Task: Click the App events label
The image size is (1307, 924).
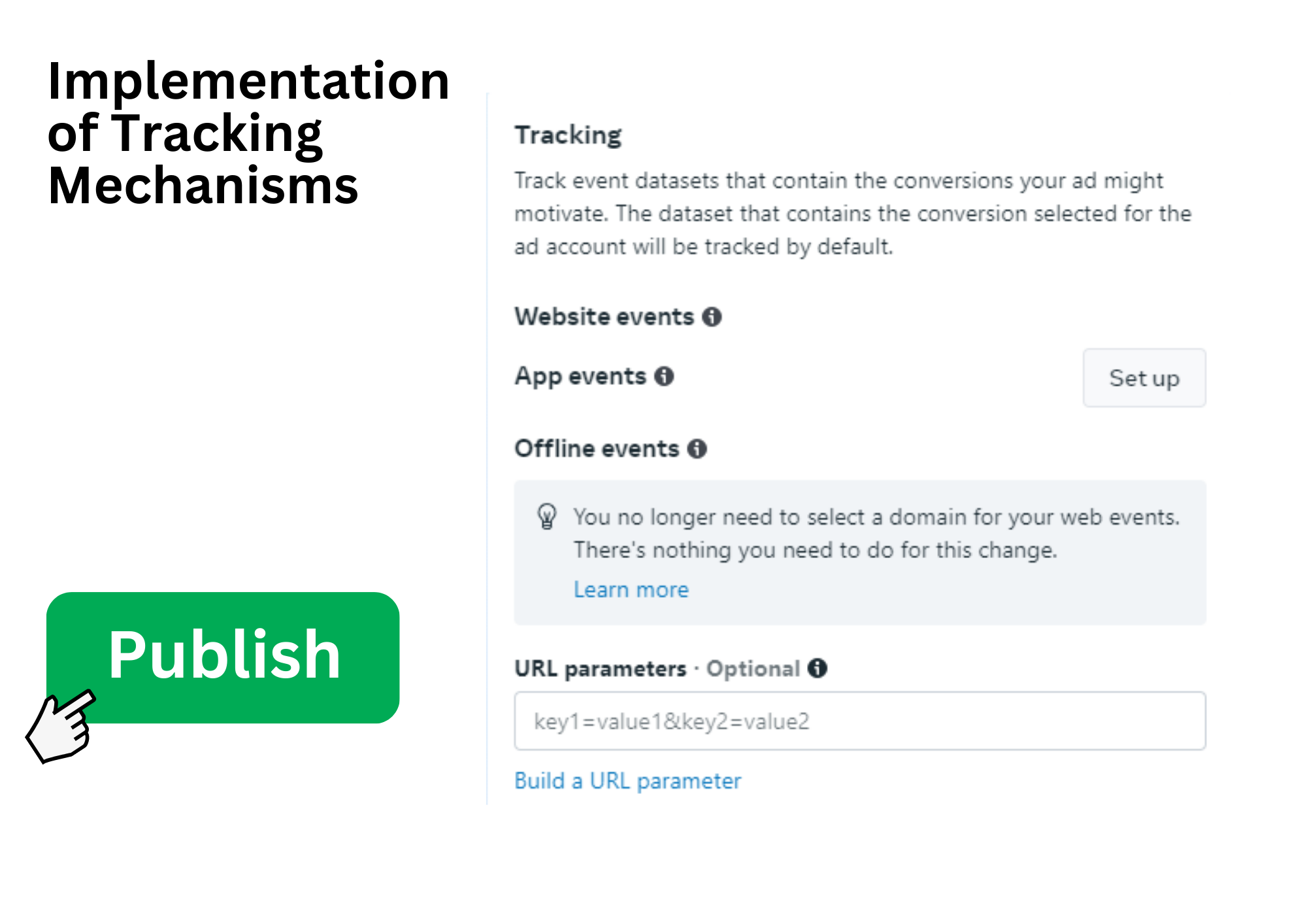Action: [580, 376]
